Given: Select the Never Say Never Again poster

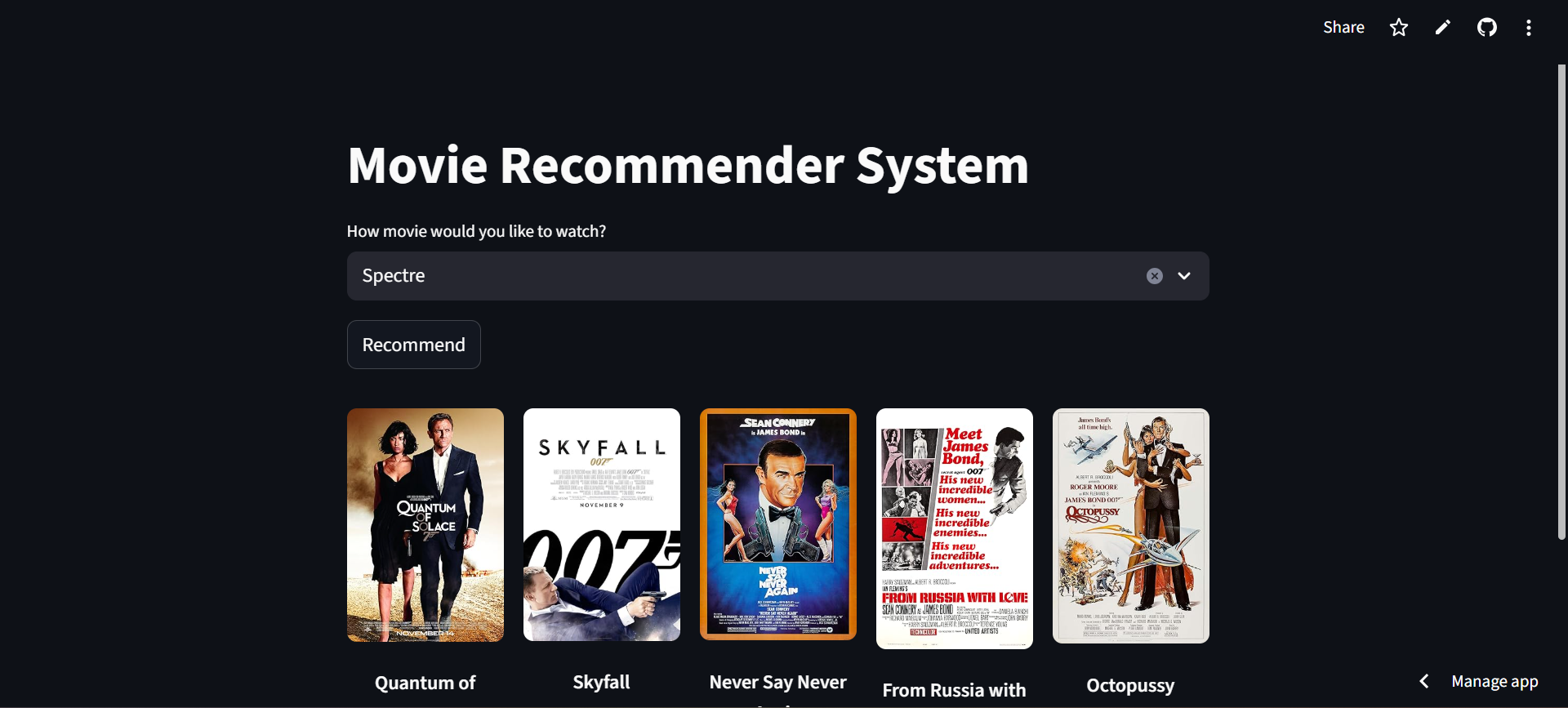Looking at the screenshot, I should pyautogui.click(x=778, y=524).
